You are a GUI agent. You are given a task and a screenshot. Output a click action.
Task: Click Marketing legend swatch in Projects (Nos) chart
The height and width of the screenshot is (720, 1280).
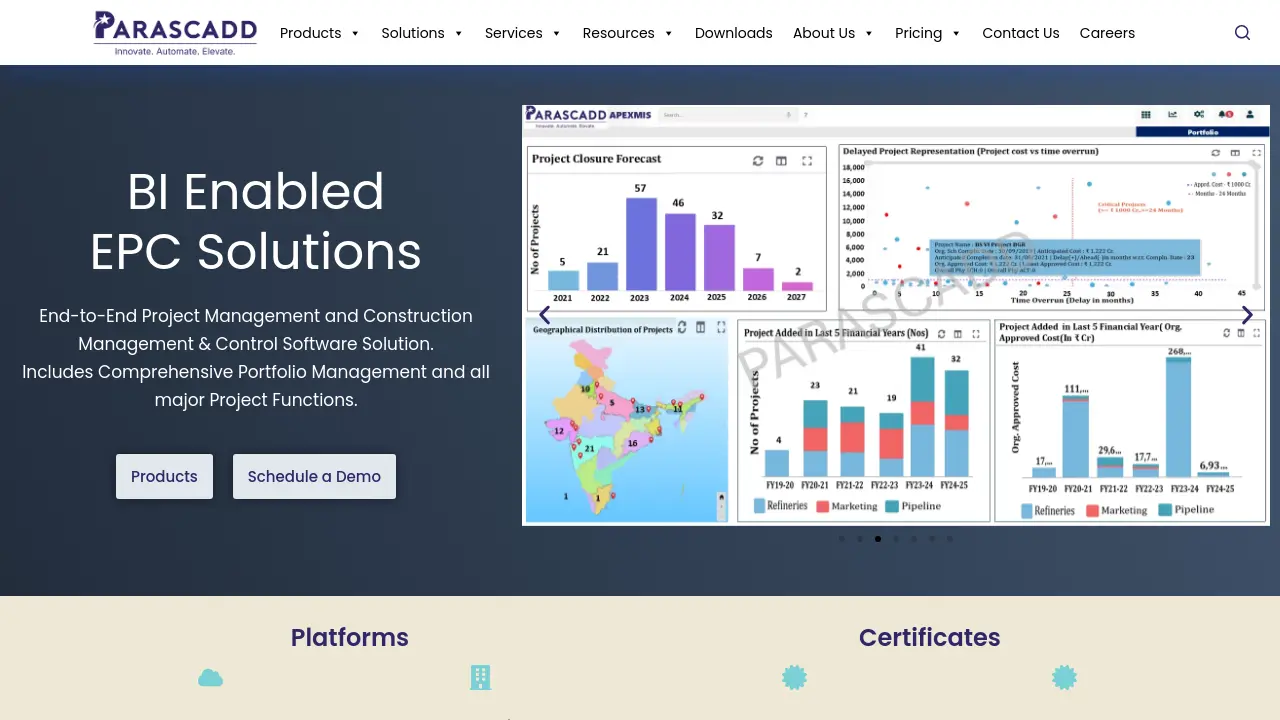[x=822, y=506]
